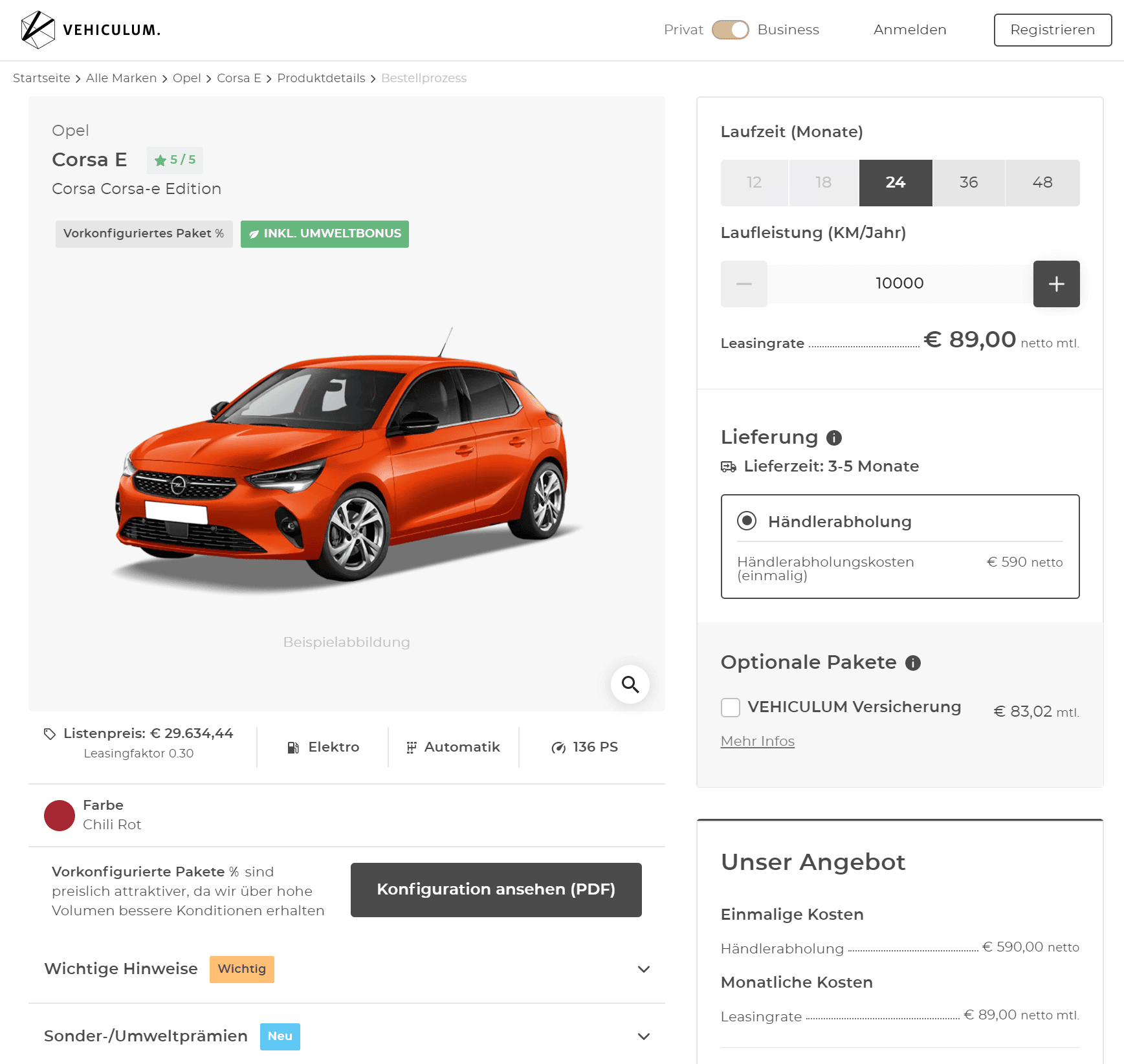Select the 24 months term
The width and height of the screenshot is (1124, 1064).
click(x=896, y=183)
